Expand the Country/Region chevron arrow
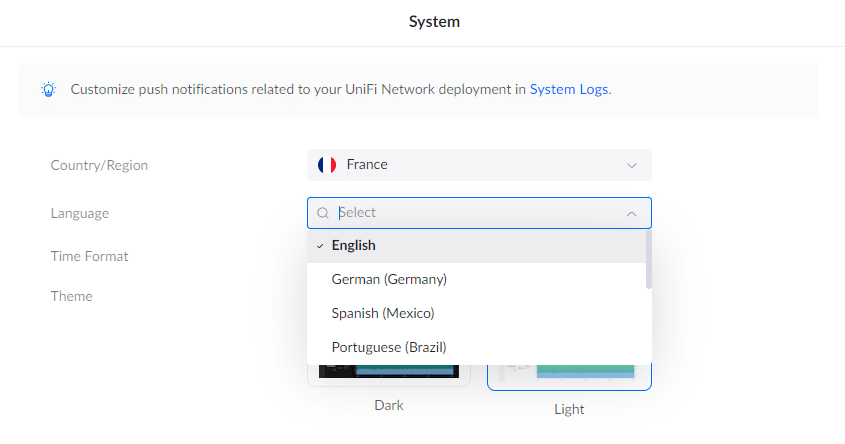 click(631, 165)
